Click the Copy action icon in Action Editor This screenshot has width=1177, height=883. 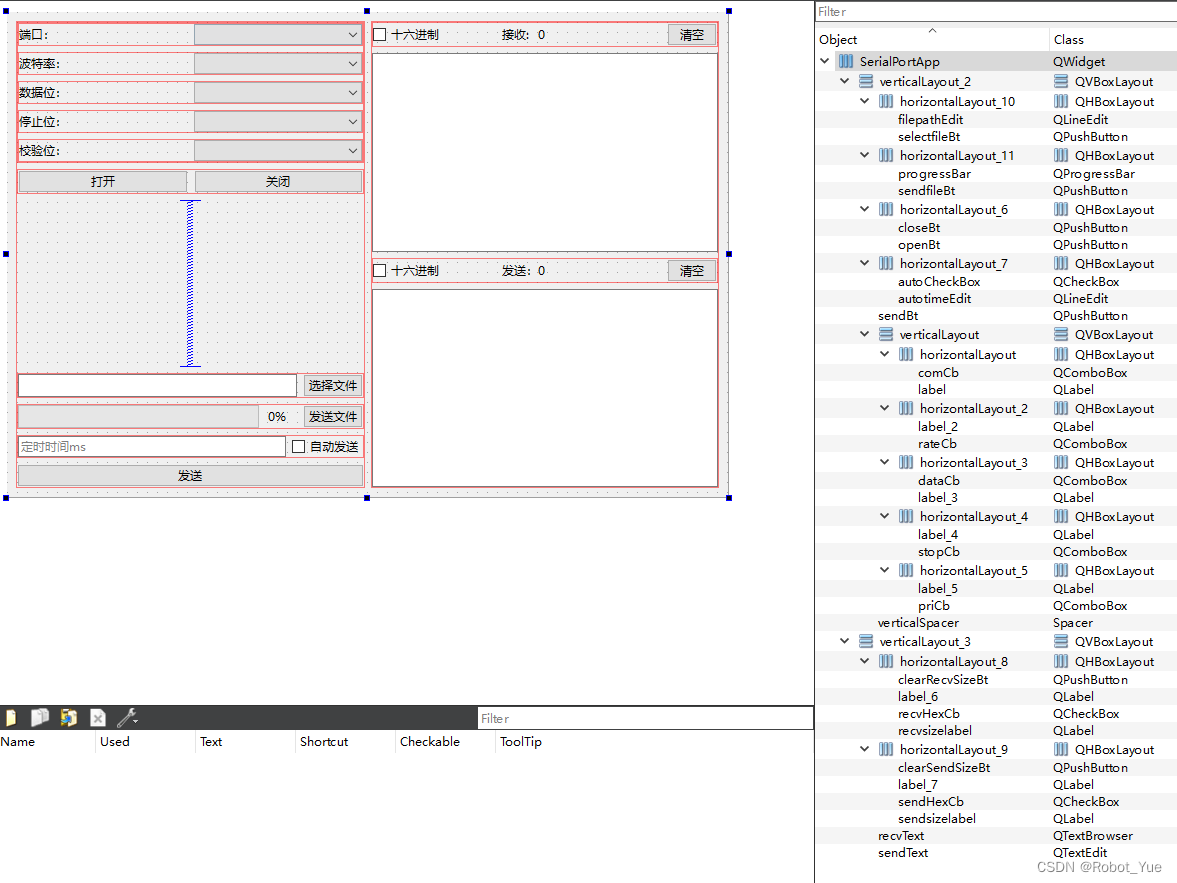click(x=40, y=718)
